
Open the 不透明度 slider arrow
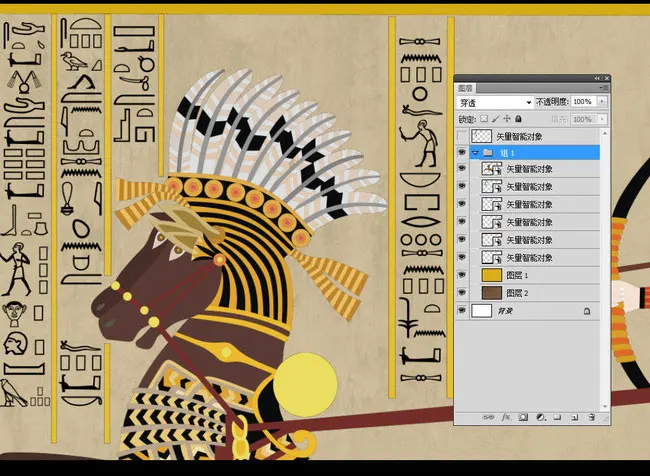point(602,102)
